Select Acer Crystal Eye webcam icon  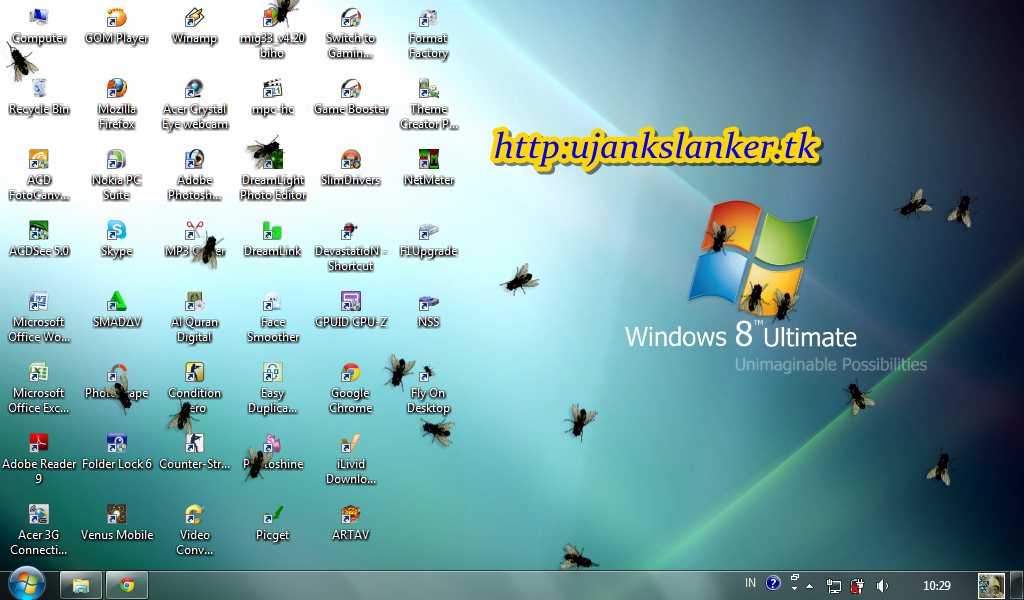click(194, 104)
